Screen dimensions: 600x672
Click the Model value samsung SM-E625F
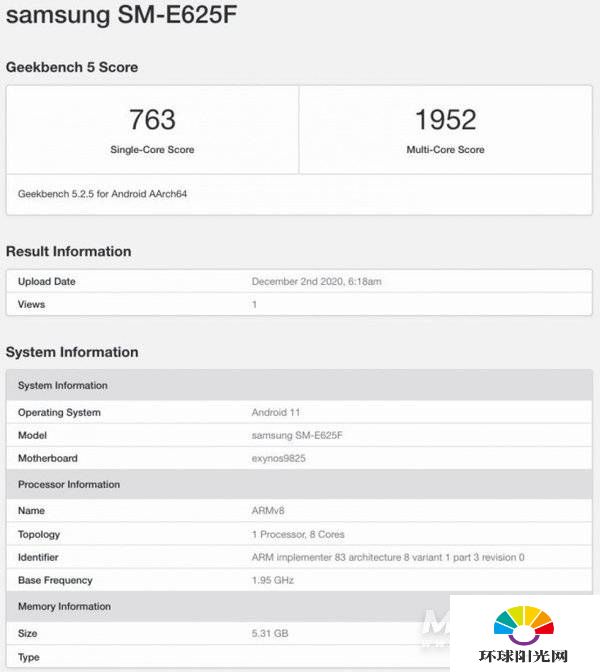(x=297, y=435)
